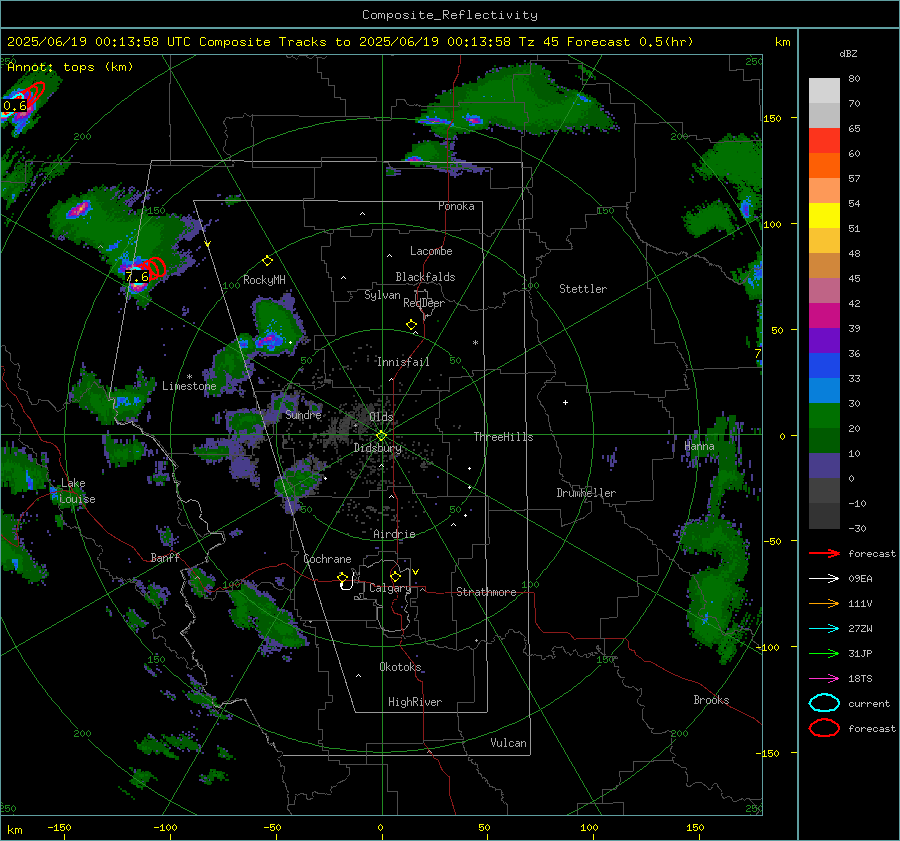Click the Composite_Reflectivity title
Image resolution: width=900 pixels, height=841 pixels.
tap(449, 15)
